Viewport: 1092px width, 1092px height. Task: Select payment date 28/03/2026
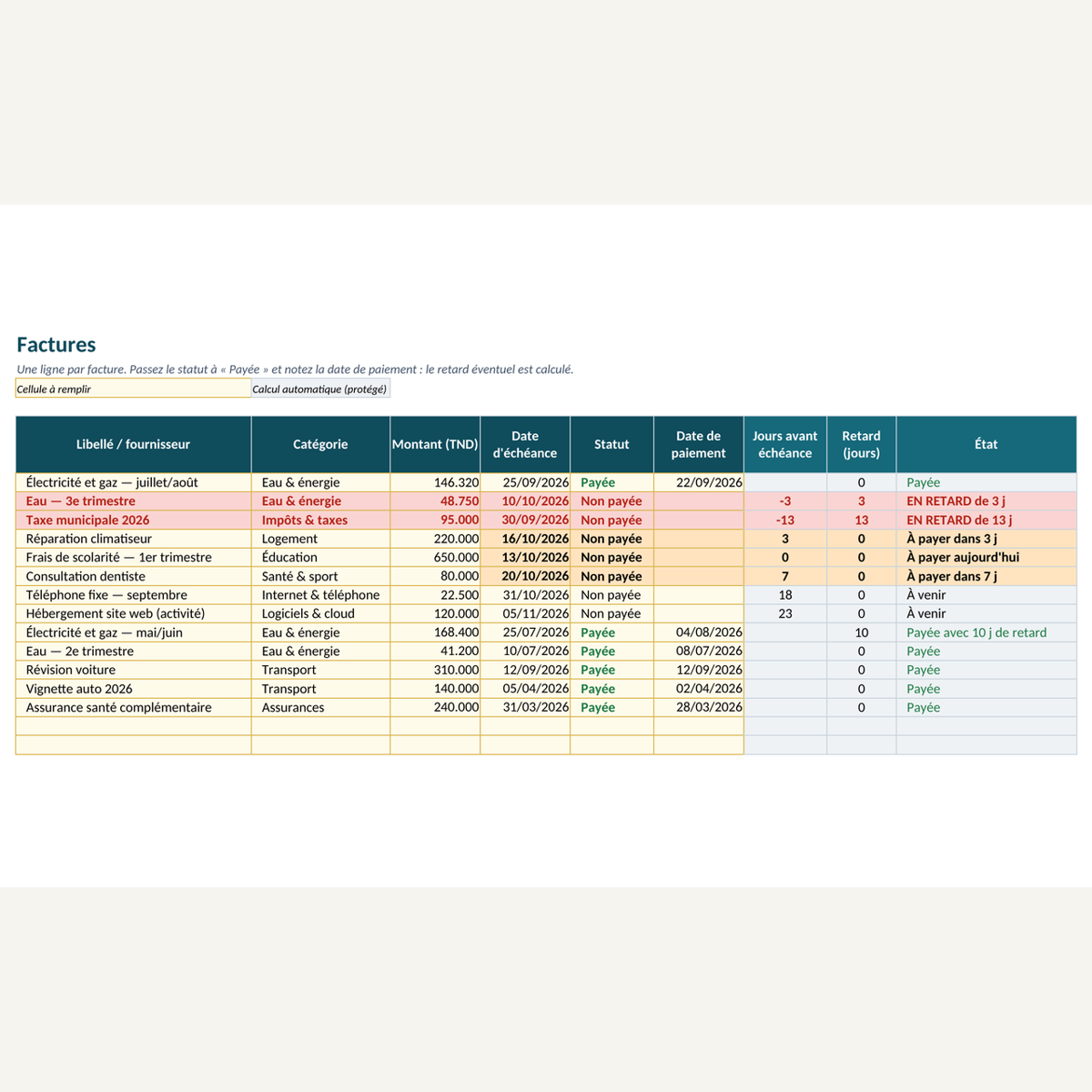(x=699, y=707)
